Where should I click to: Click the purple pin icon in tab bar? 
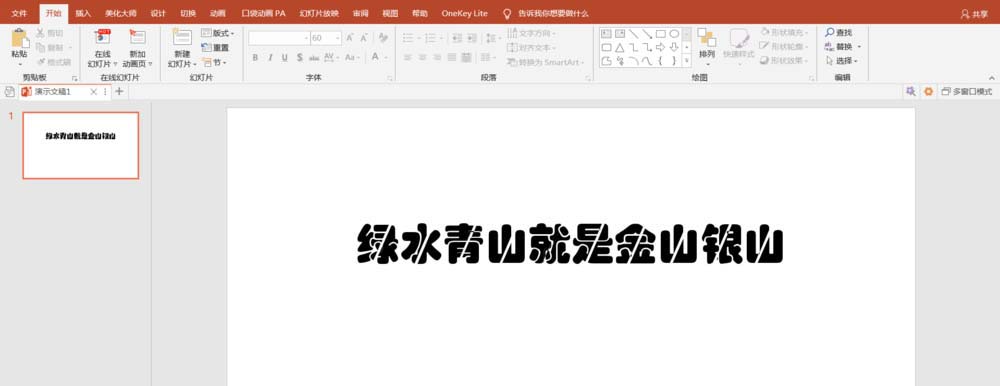click(910, 92)
